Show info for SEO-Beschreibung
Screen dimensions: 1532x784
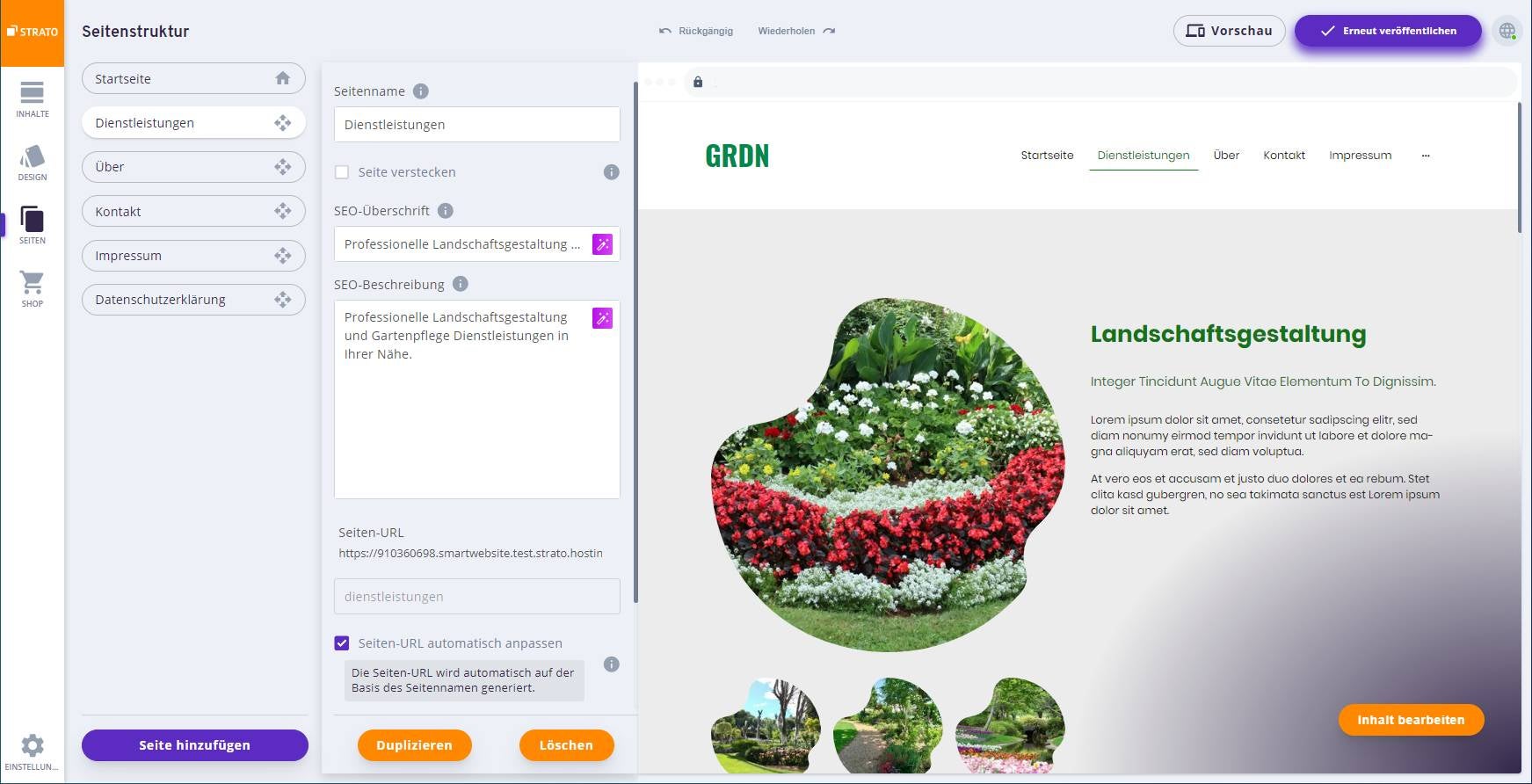(x=461, y=284)
